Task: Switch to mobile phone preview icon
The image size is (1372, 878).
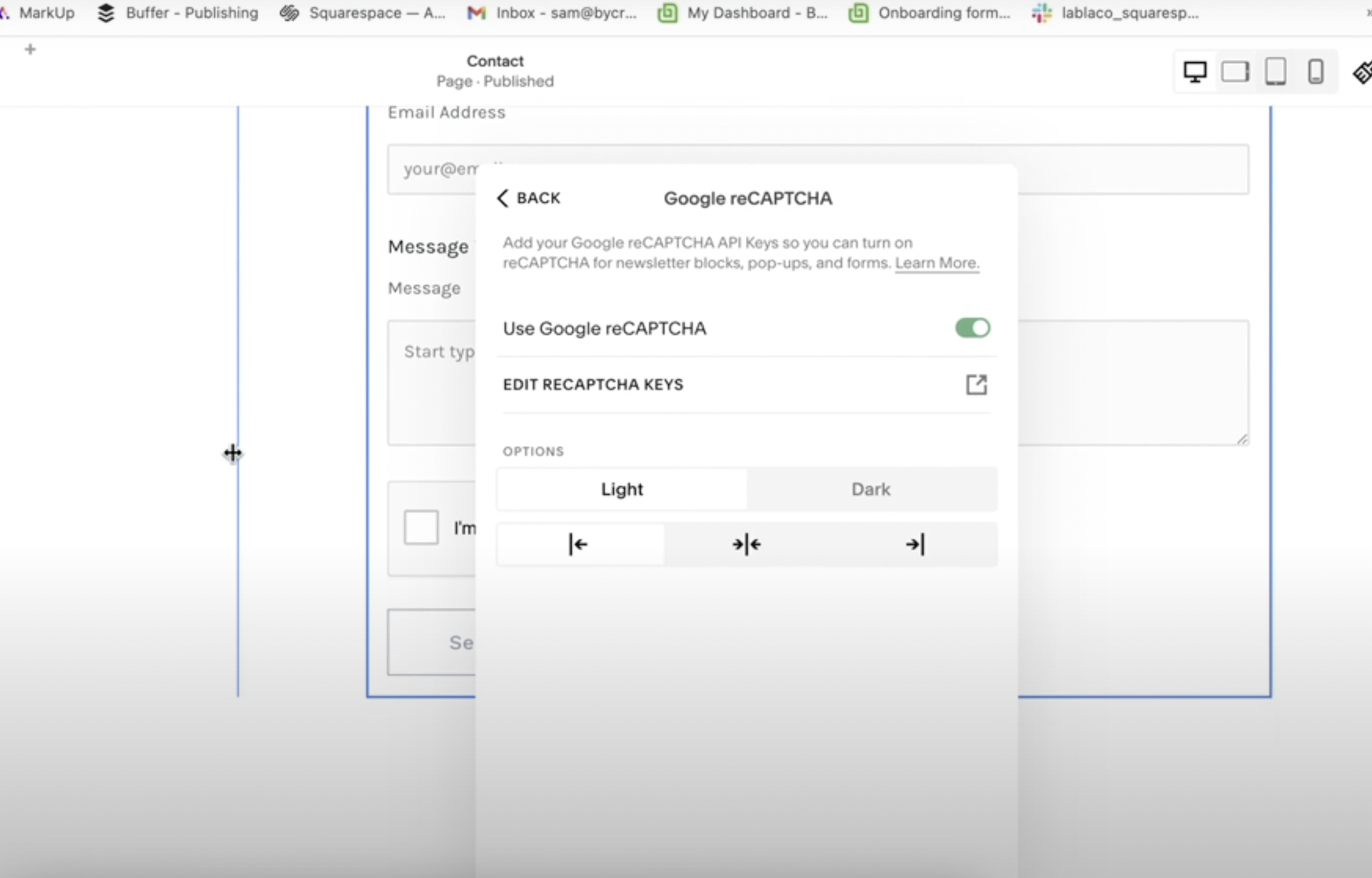Action: click(1315, 72)
